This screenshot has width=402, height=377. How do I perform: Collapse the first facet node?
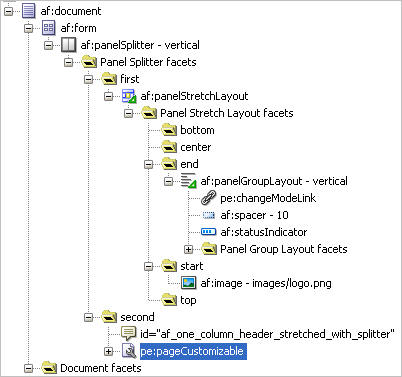[89, 79]
